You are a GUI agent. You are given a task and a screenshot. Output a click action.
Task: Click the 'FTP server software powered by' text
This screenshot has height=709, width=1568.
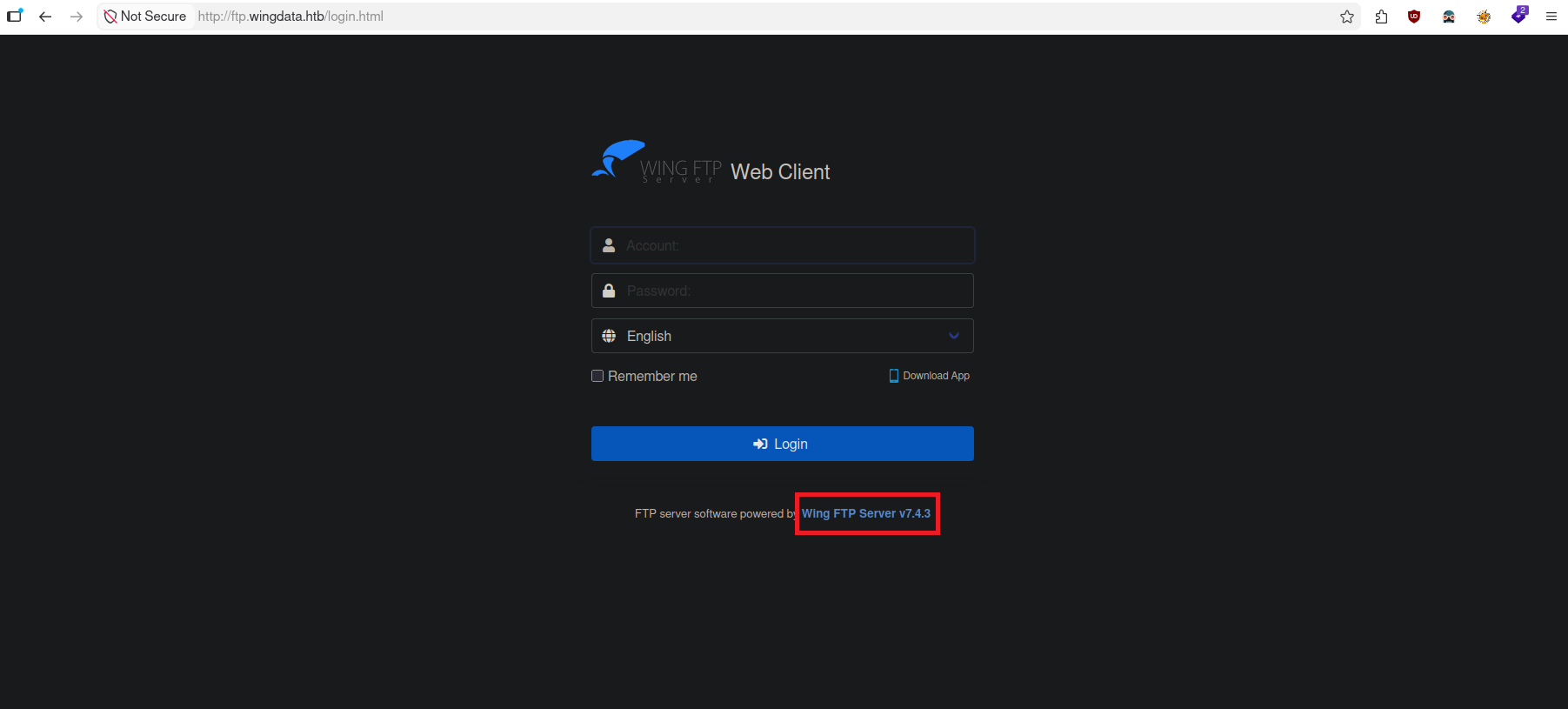coord(716,514)
